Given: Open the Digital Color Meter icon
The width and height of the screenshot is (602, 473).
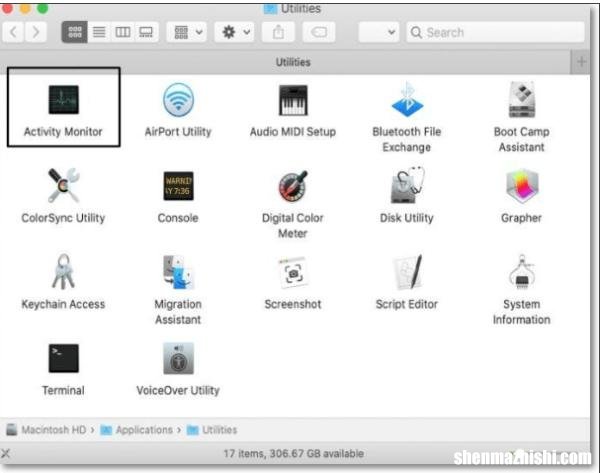Looking at the screenshot, I should [x=293, y=186].
